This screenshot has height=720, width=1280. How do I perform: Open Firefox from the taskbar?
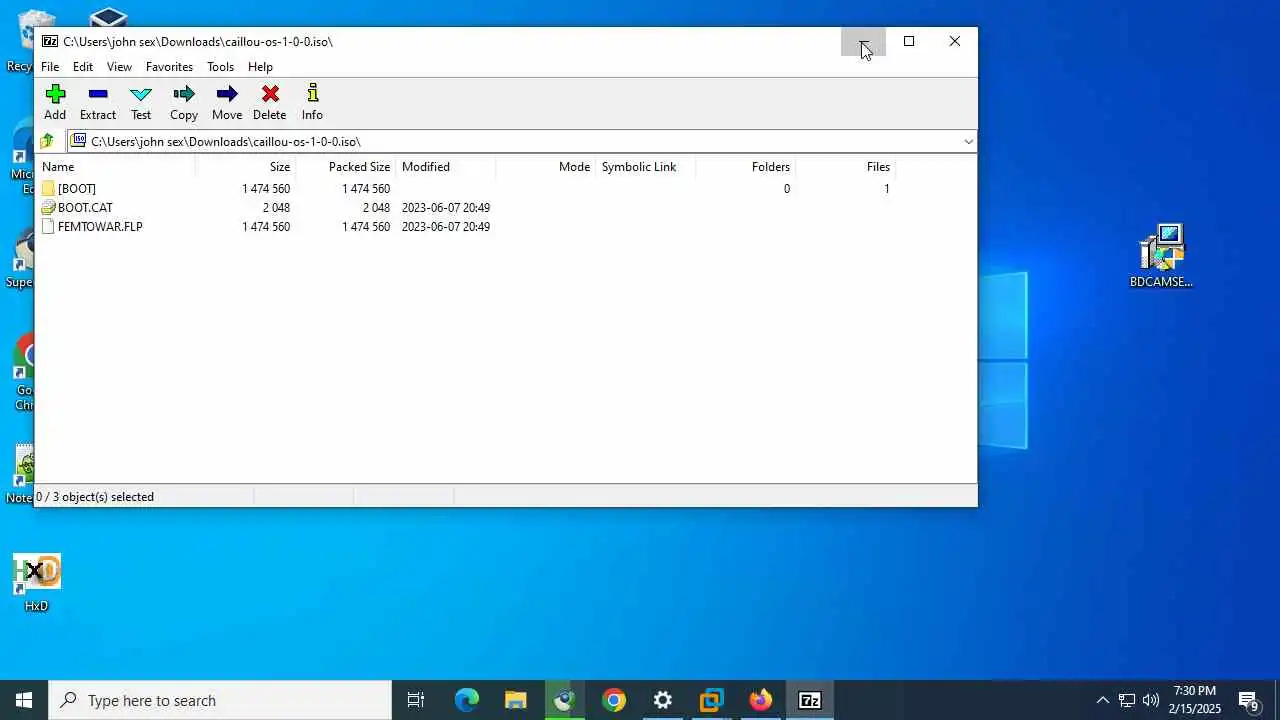point(761,700)
